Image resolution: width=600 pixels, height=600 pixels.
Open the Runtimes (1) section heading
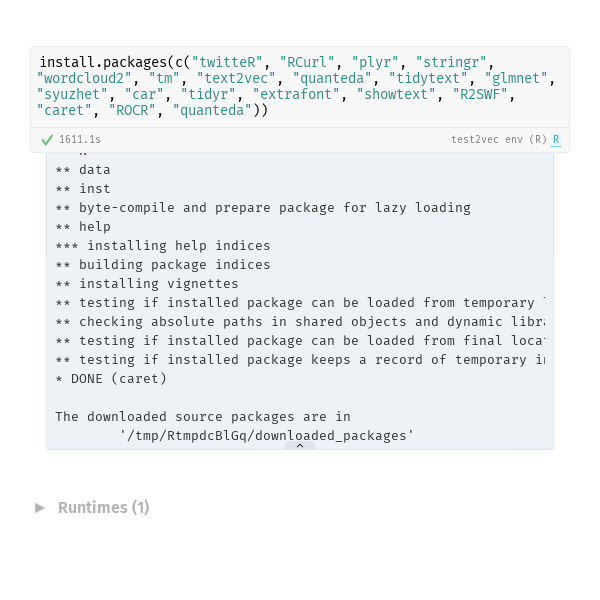pyautogui.click(x=103, y=508)
